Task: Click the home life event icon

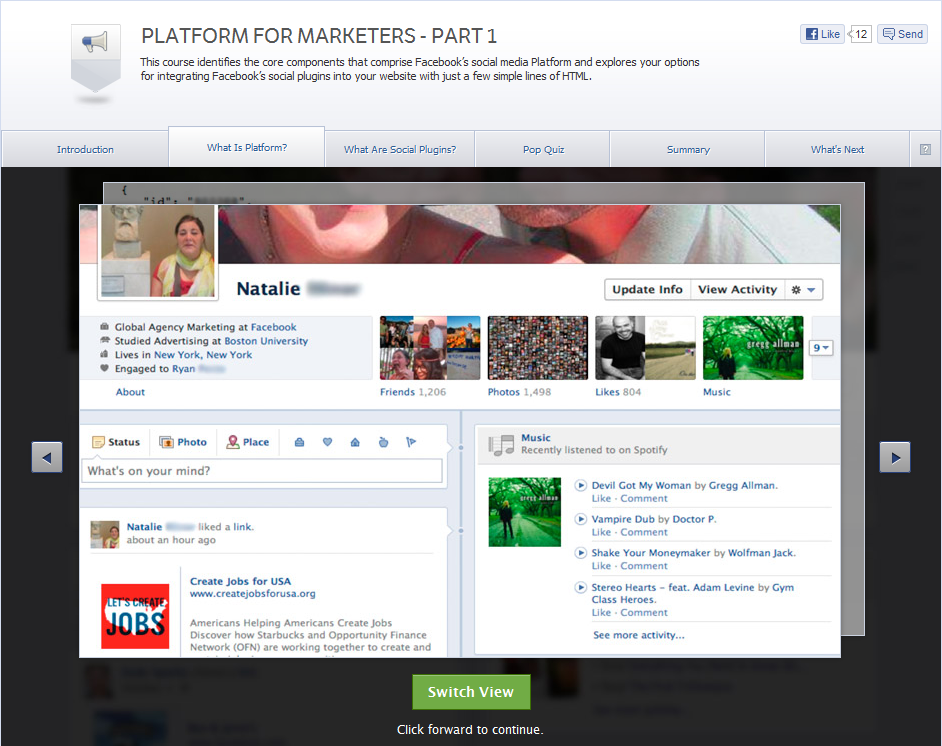Action: (x=355, y=442)
